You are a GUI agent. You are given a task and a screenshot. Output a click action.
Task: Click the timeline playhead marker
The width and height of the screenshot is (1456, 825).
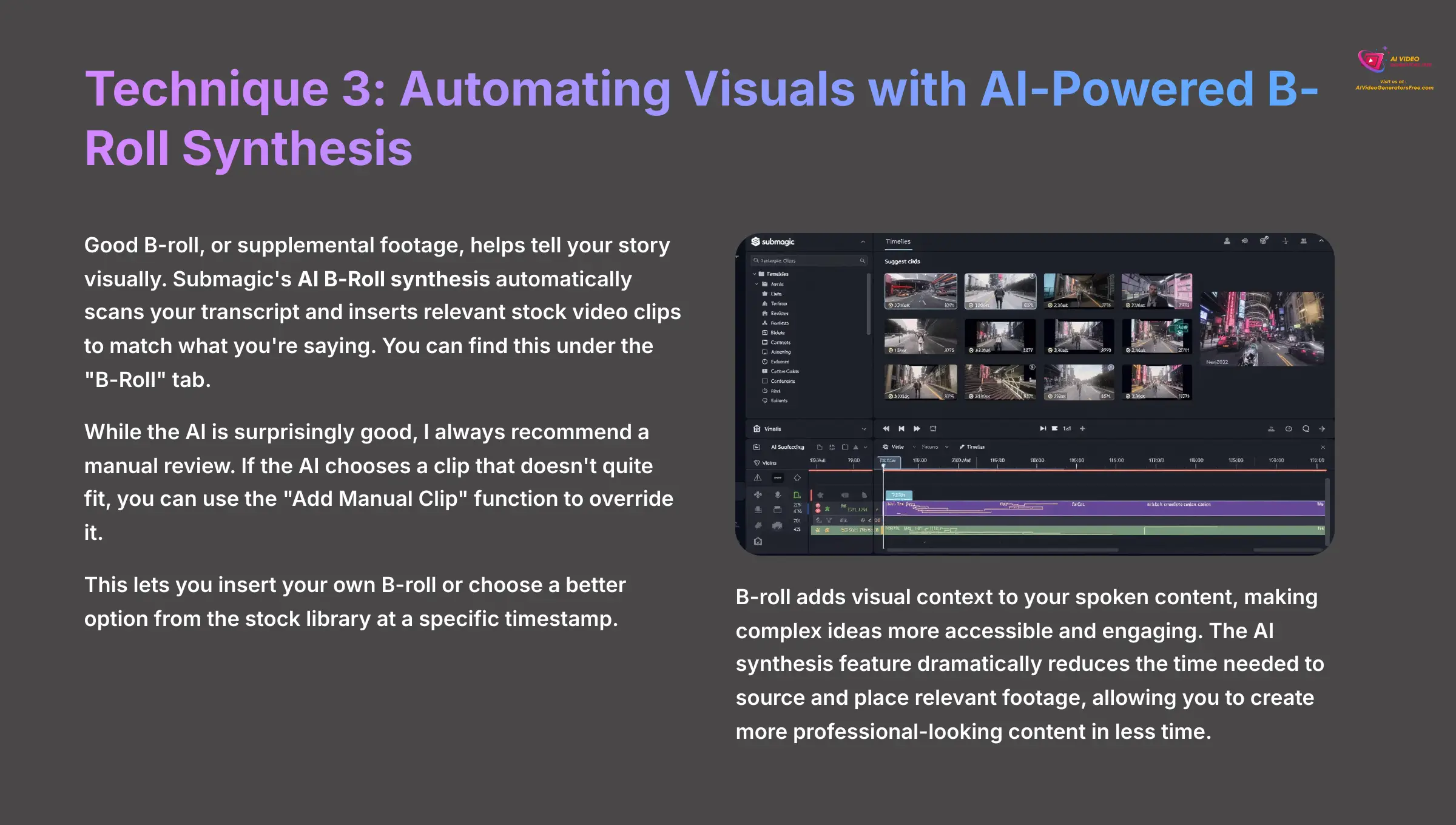[x=883, y=465]
